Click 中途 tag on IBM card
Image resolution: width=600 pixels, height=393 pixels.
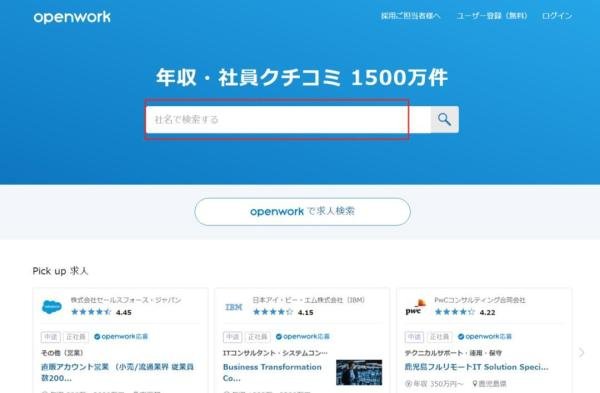pos(232,337)
